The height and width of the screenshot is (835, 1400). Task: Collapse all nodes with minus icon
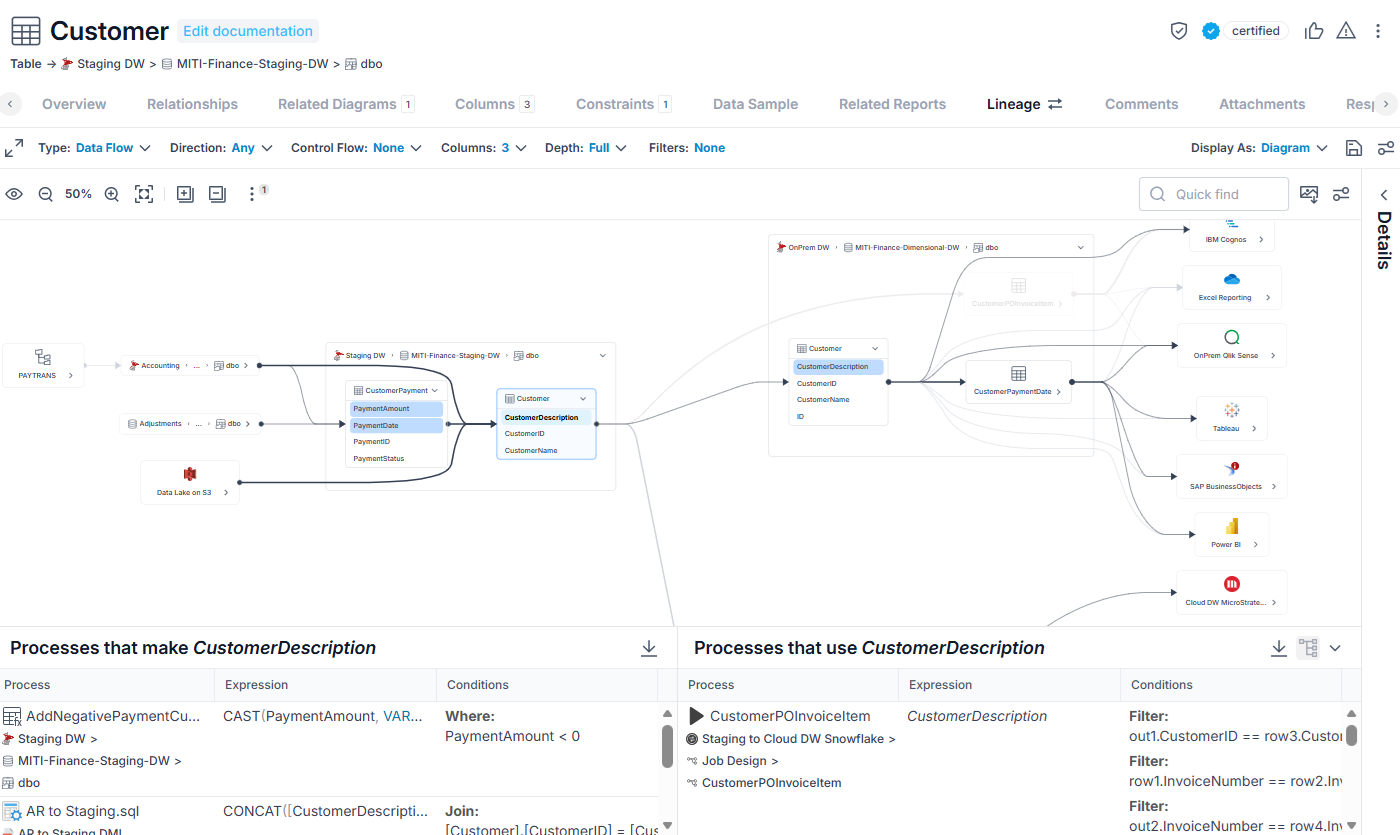pos(217,194)
